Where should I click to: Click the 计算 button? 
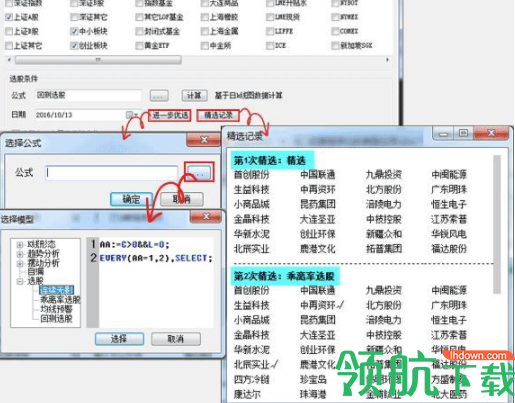[194, 96]
